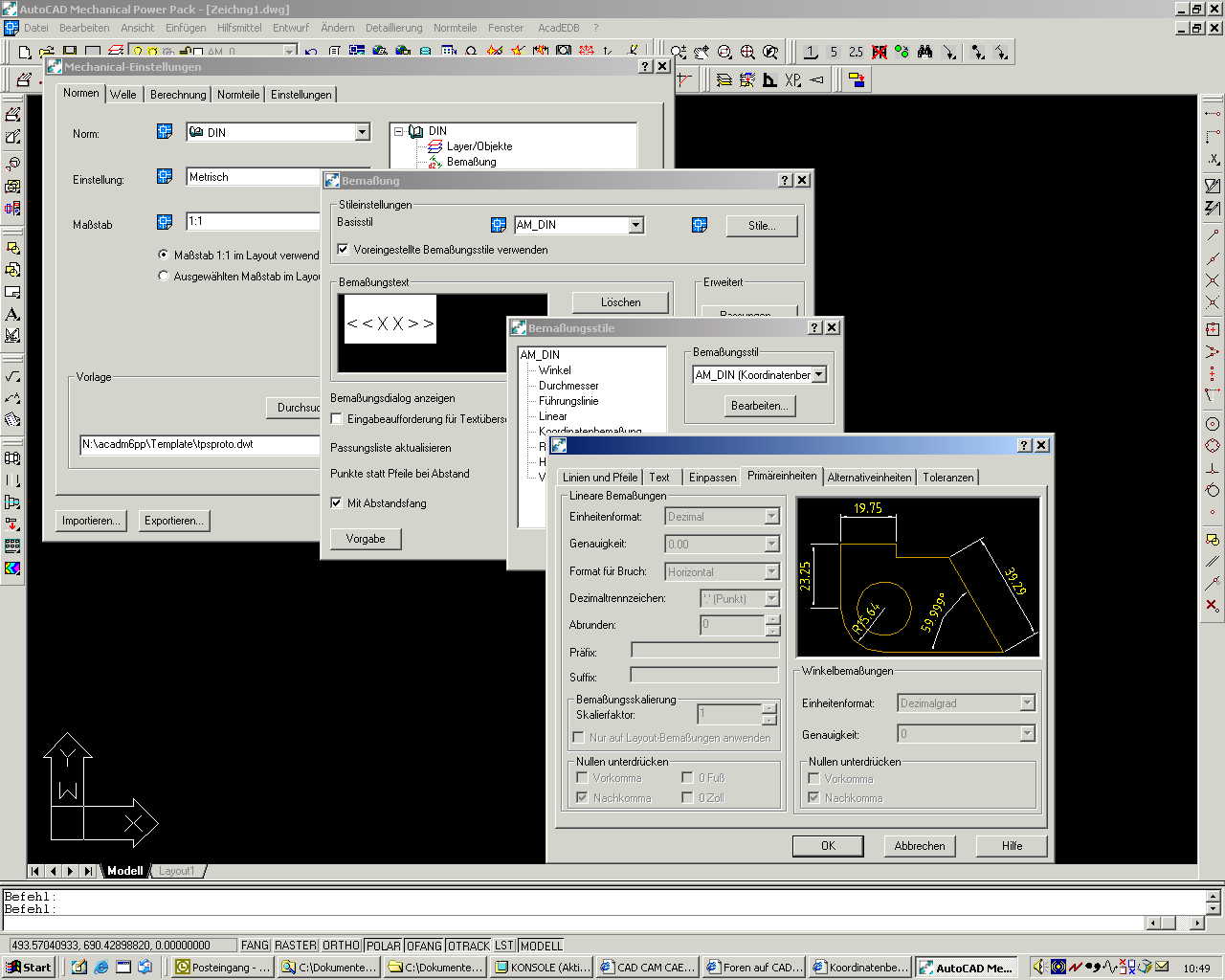
Task: Open the Format für Bruch dropdown
Action: (x=771, y=571)
